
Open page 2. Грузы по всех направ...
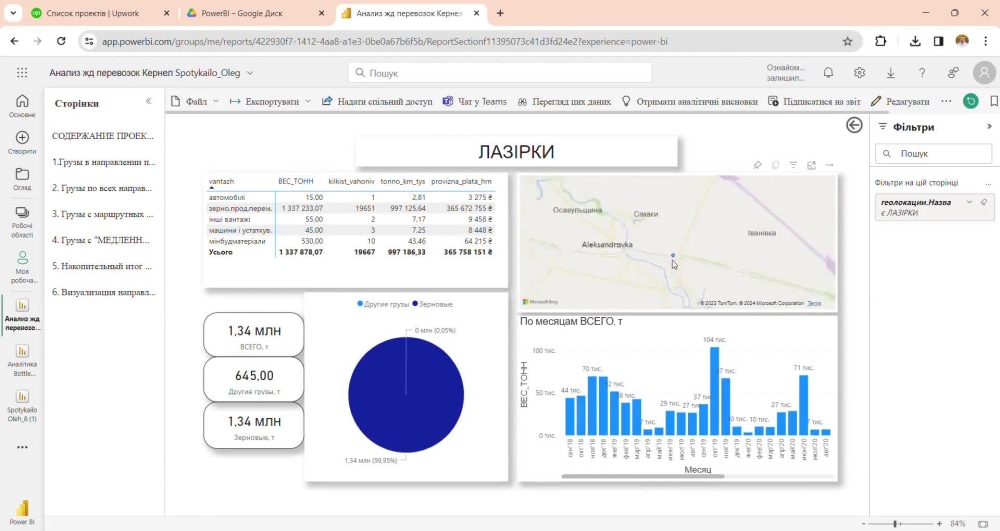click(x=102, y=188)
